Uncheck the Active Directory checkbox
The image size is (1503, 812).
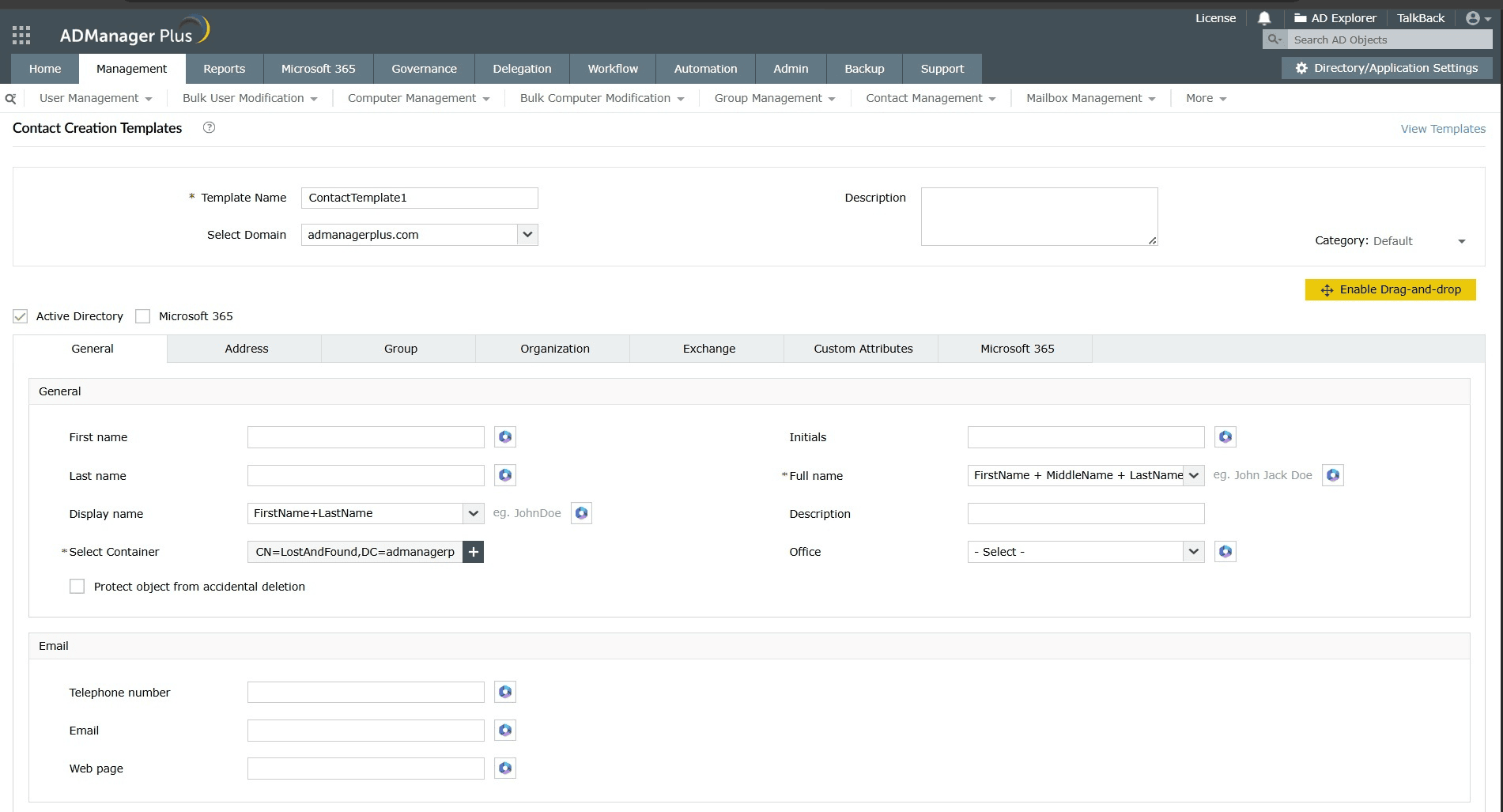click(x=20, y=315)
